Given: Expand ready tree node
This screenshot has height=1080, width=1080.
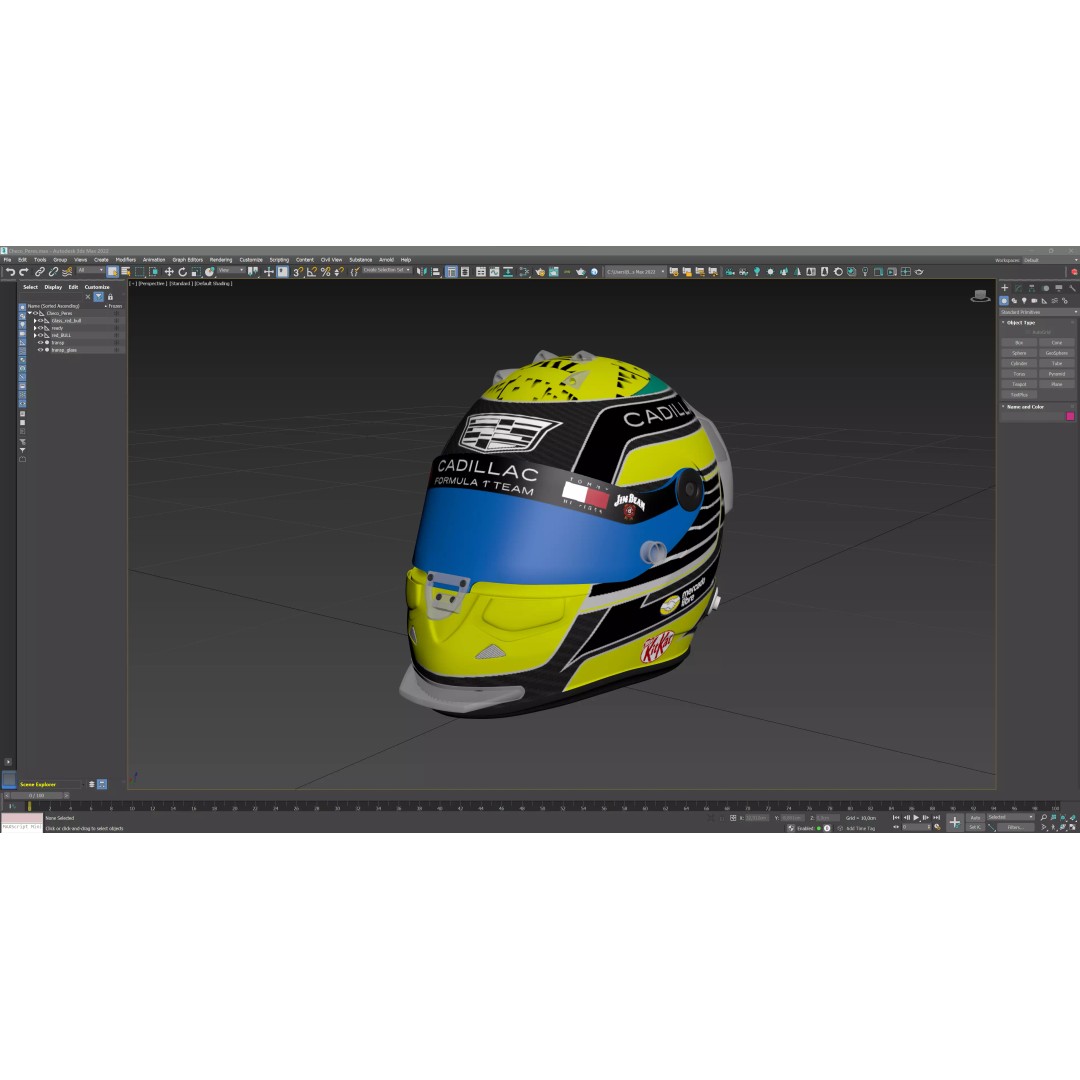Looking at the screenshot, I should pyautogui.click(x=35, y=328).
